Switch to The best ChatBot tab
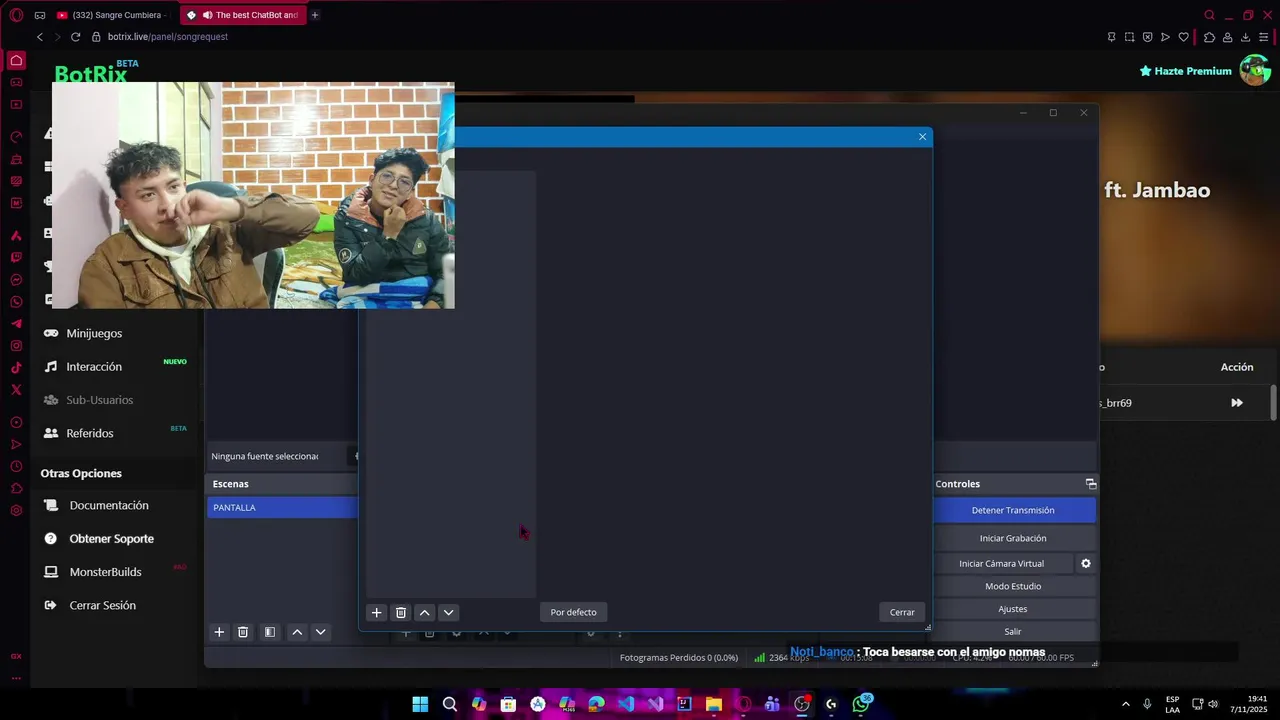 pyautogui.click(x=243, y=15)
